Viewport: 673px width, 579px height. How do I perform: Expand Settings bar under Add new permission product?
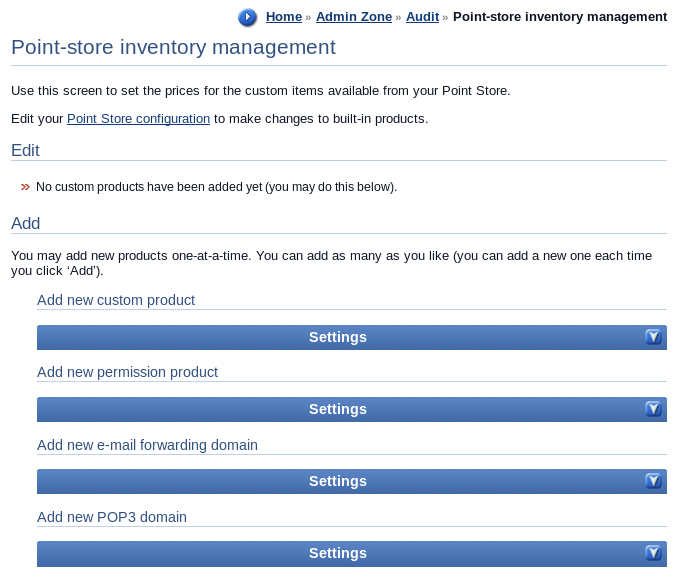click(338, 409)
